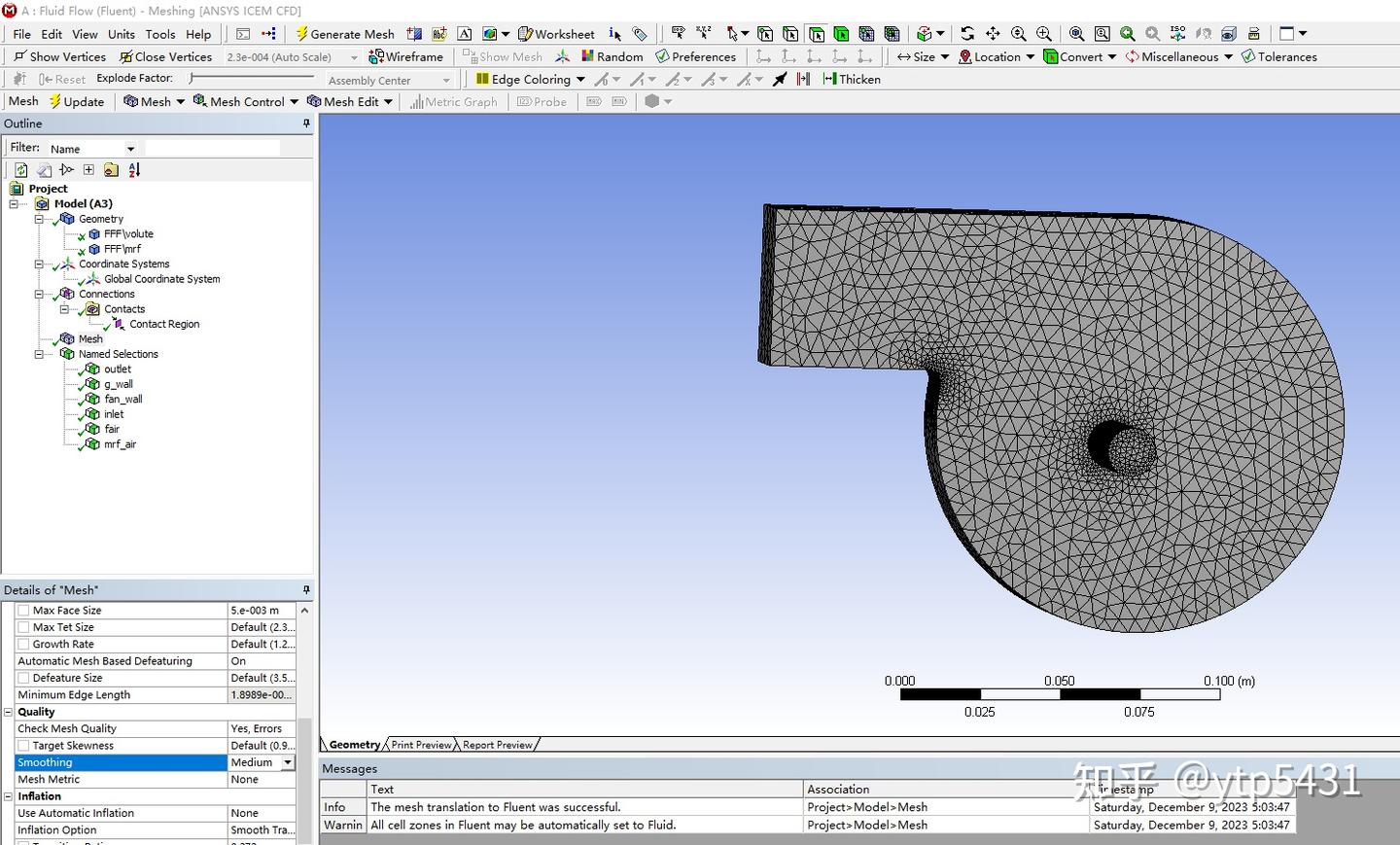Click the alphabetical sort icon in Outline
The width and height of the screenshot is (1400, 845).
pyautogui.click(x=134, y=170)
